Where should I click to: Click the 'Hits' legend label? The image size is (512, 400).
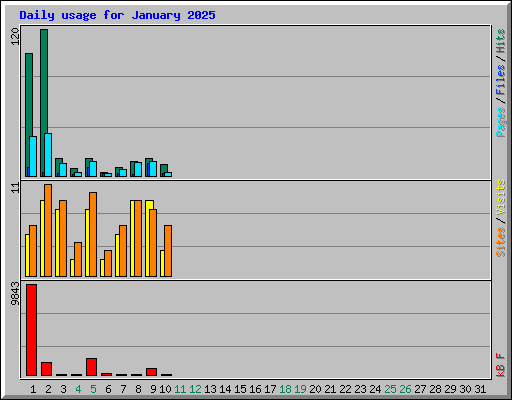501,41
